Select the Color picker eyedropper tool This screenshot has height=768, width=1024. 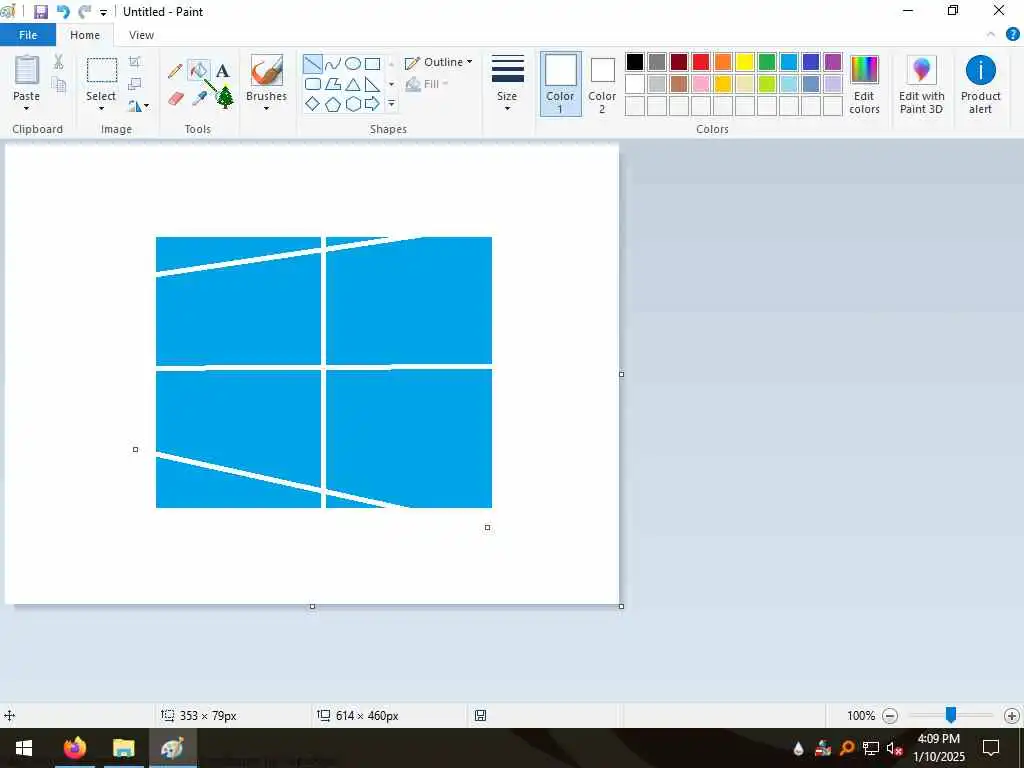[x=199, y=99]
